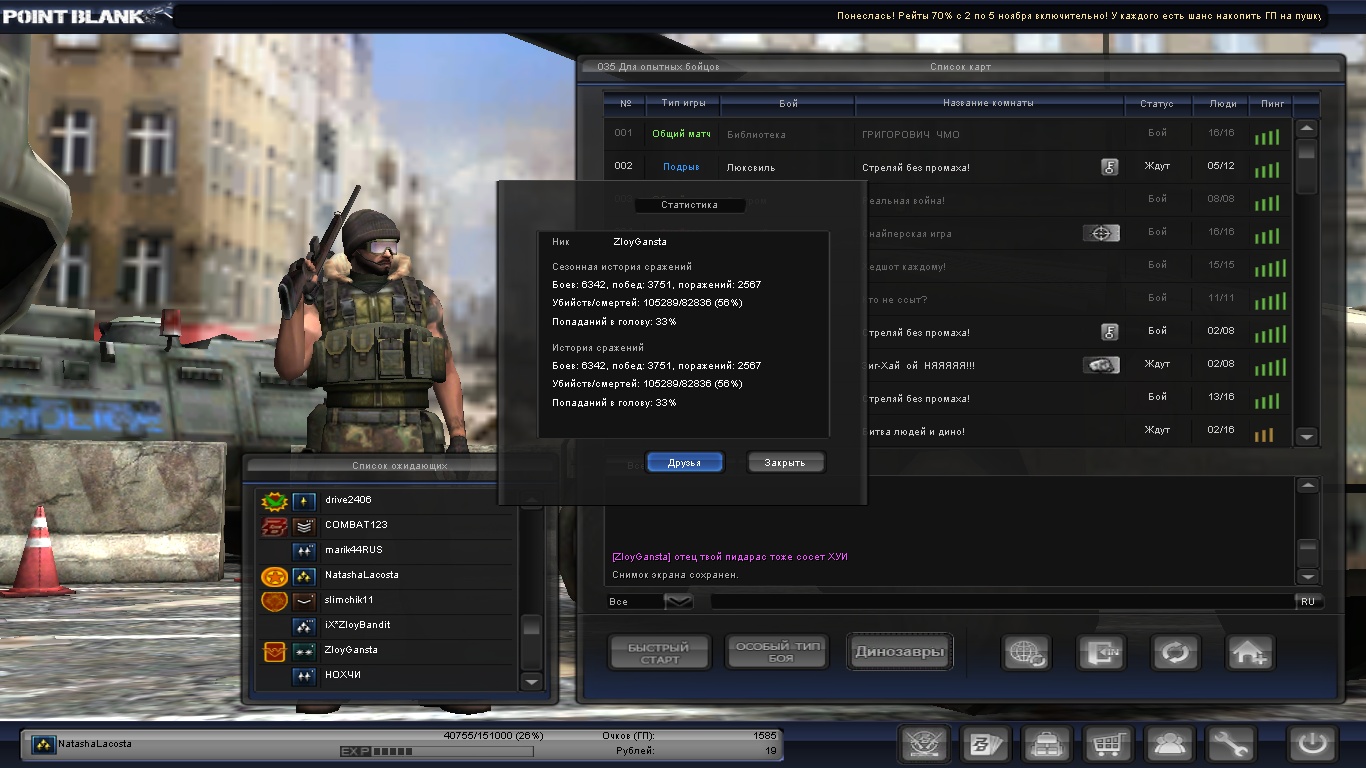Open the community friends icon

point(1170,745)
